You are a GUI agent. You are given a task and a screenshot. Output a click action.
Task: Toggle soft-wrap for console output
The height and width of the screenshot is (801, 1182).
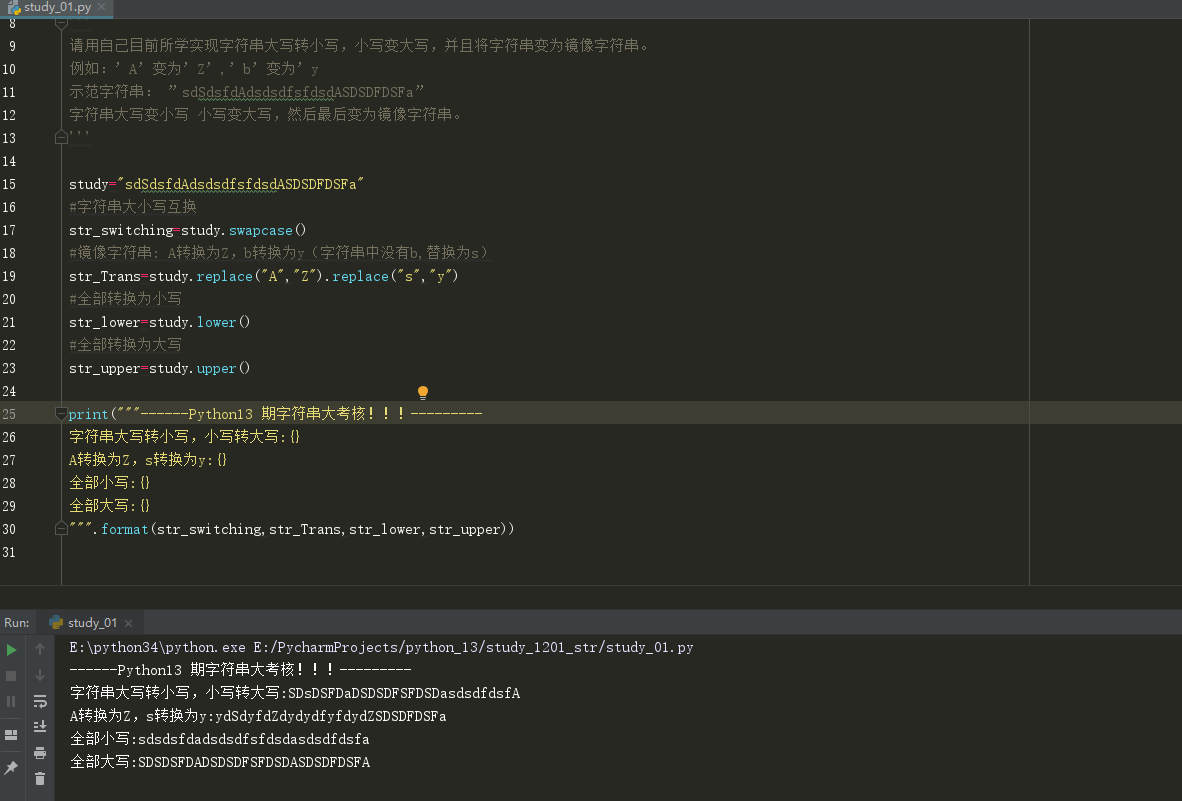pyautogui.click(x=40, y=702)
